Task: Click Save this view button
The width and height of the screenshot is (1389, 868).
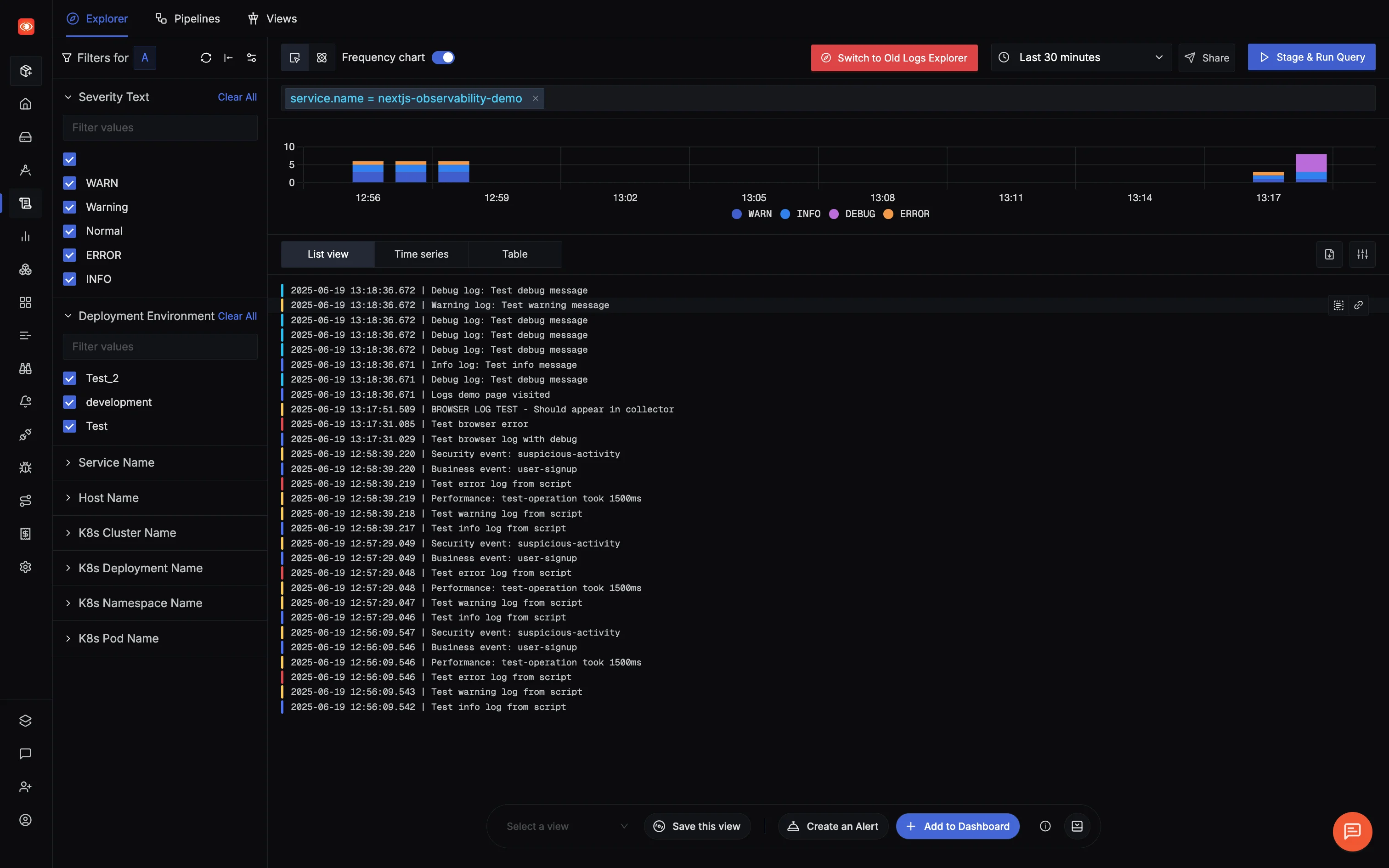Action: point(697,826)
